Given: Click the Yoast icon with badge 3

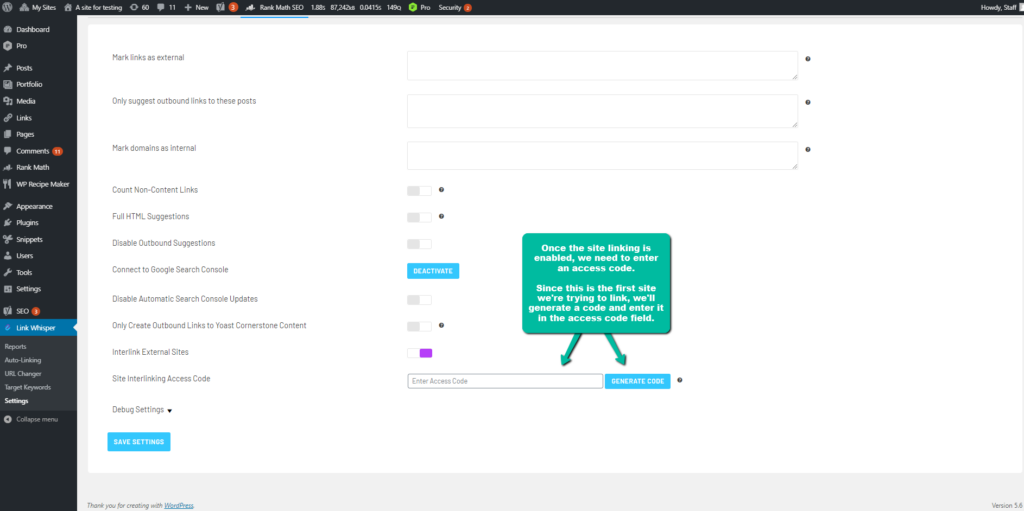Looking at the screenshot, I should [x=227, y=7].
